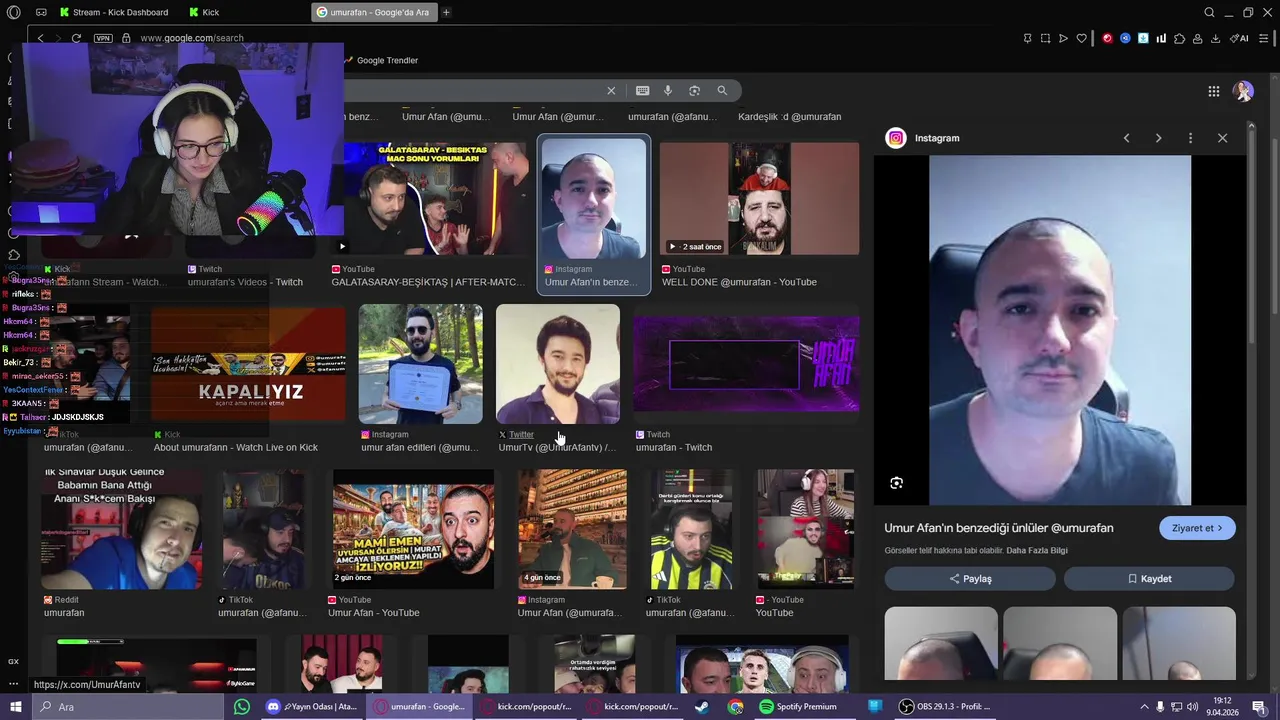Go to previous image in Instagram panel
Image resolution: width=1280 pixels, height=720 pixels.
click(x=1126, y=138)
